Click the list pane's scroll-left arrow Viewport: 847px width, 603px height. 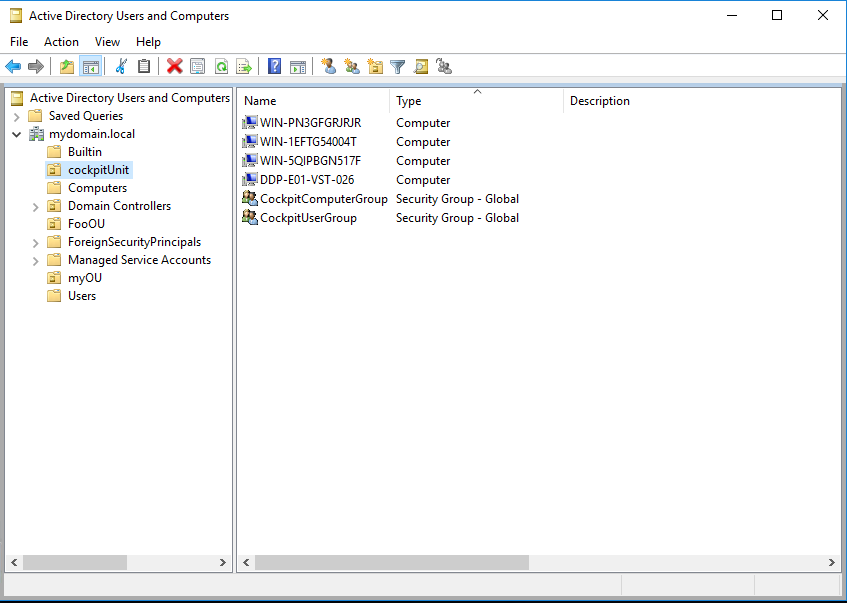(x=246, y=562)
